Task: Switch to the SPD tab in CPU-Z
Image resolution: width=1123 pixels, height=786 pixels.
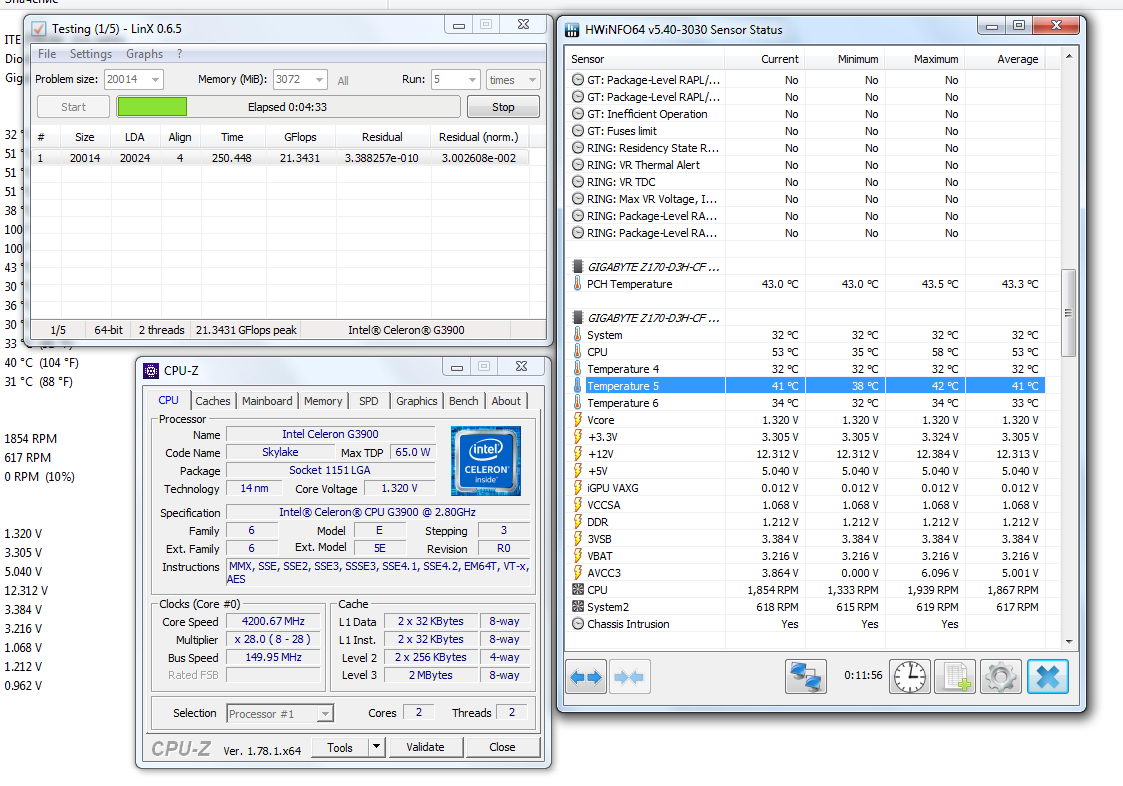Action: coord(369,401)
